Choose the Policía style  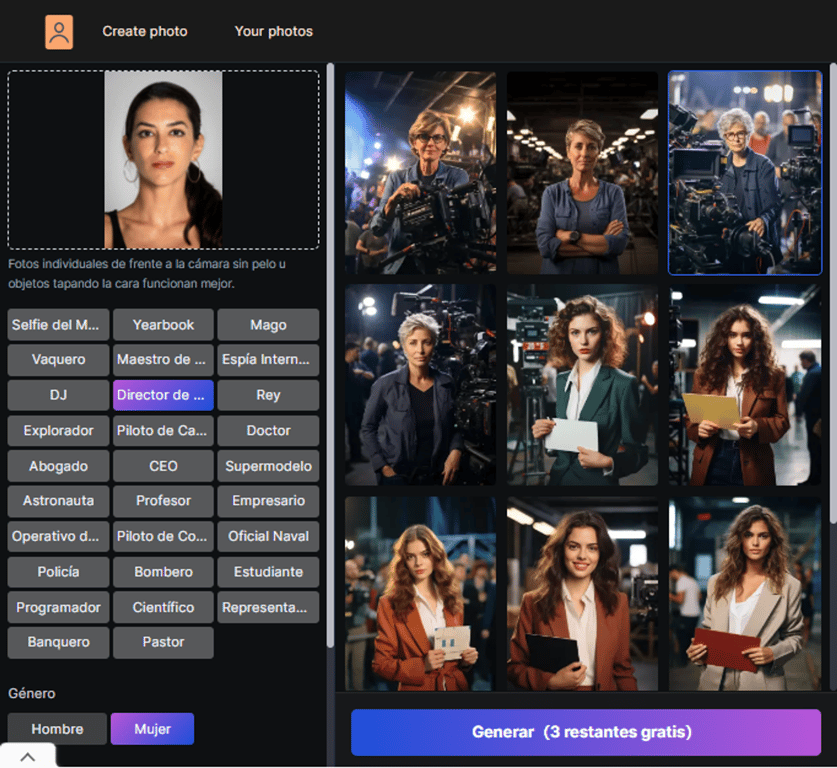pos(58,572)
